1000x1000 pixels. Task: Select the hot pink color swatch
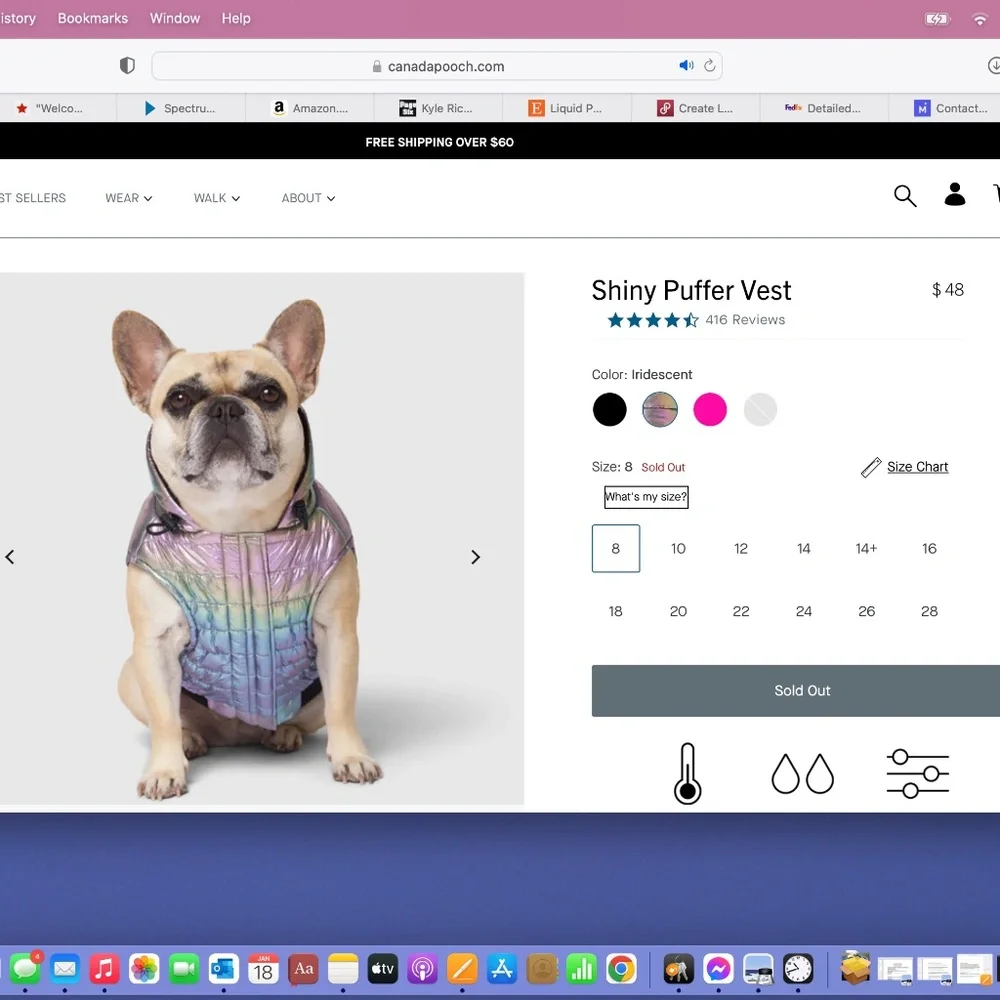710,409
